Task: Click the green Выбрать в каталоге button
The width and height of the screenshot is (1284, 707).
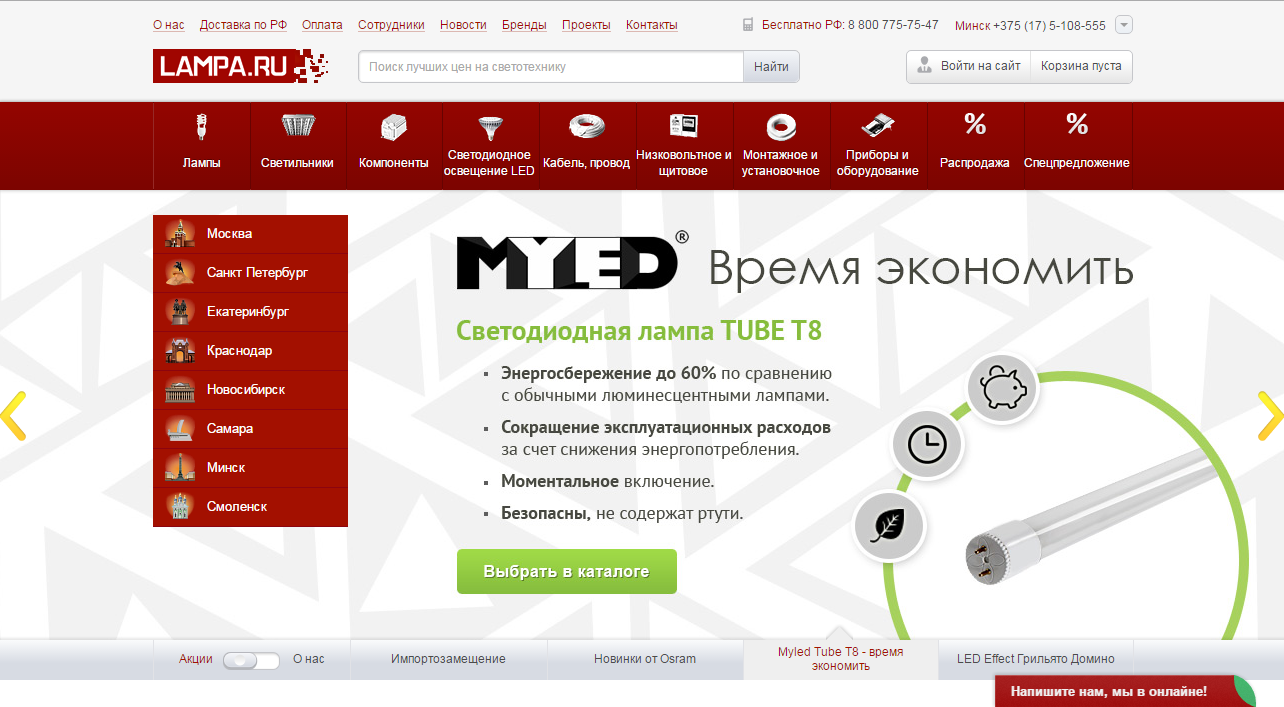Action: click(x=567, y=572)
